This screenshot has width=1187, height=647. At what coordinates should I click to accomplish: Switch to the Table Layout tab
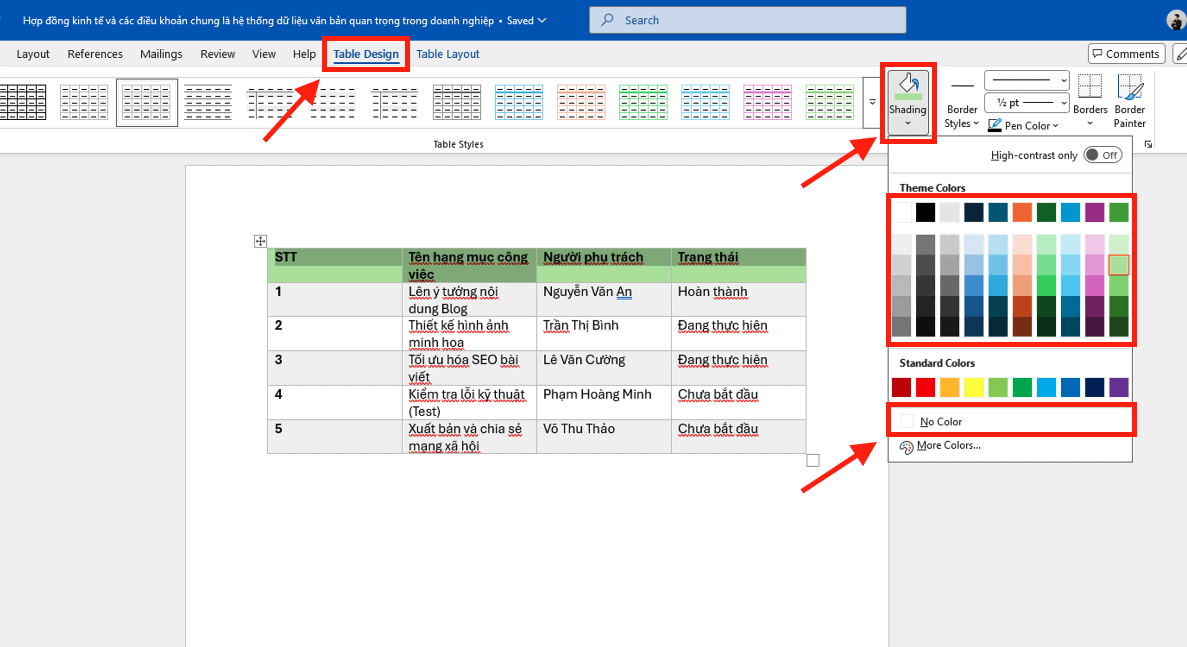(x=448, y=54)
